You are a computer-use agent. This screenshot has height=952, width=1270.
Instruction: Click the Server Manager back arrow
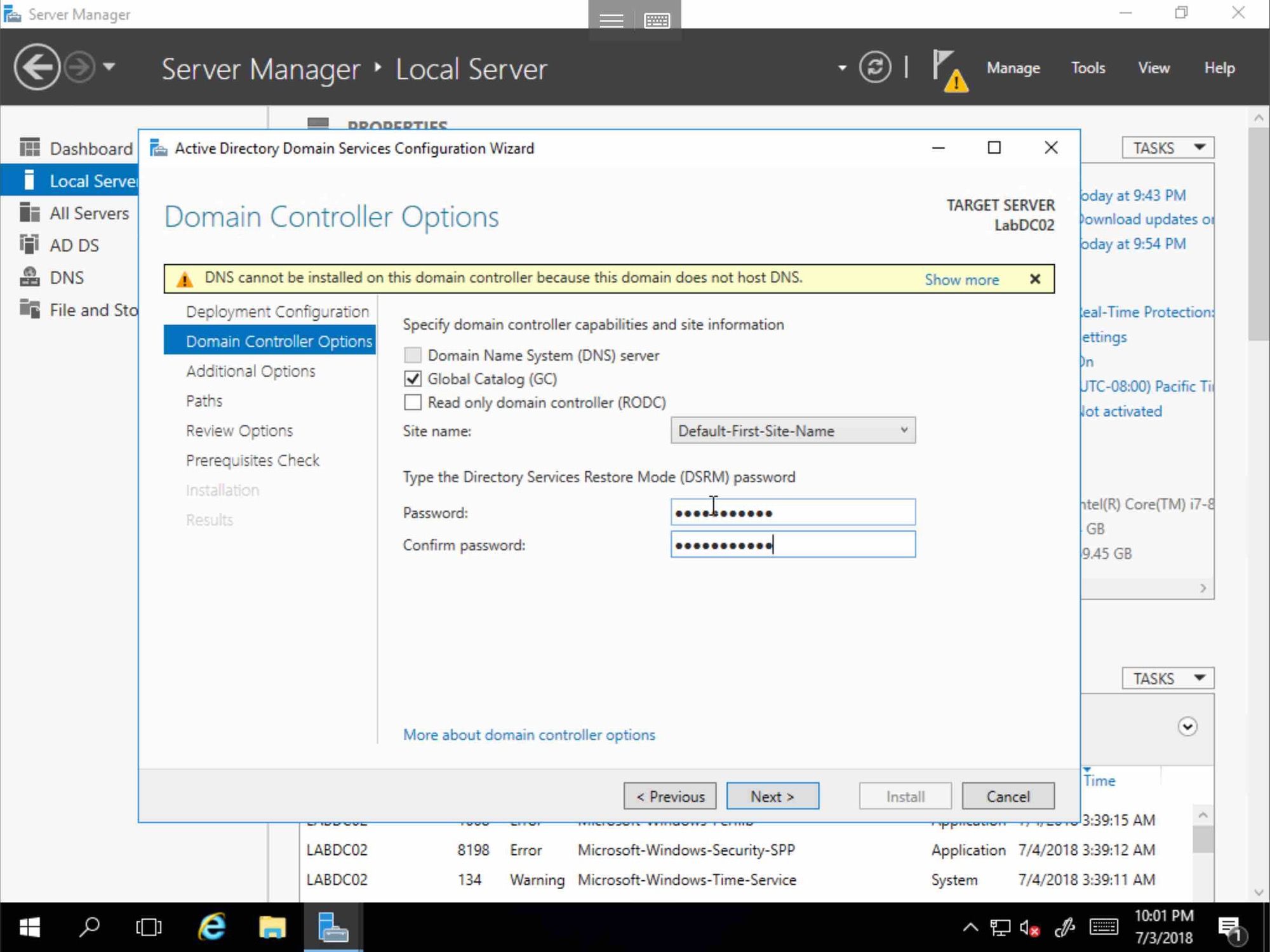click(37, 67)
